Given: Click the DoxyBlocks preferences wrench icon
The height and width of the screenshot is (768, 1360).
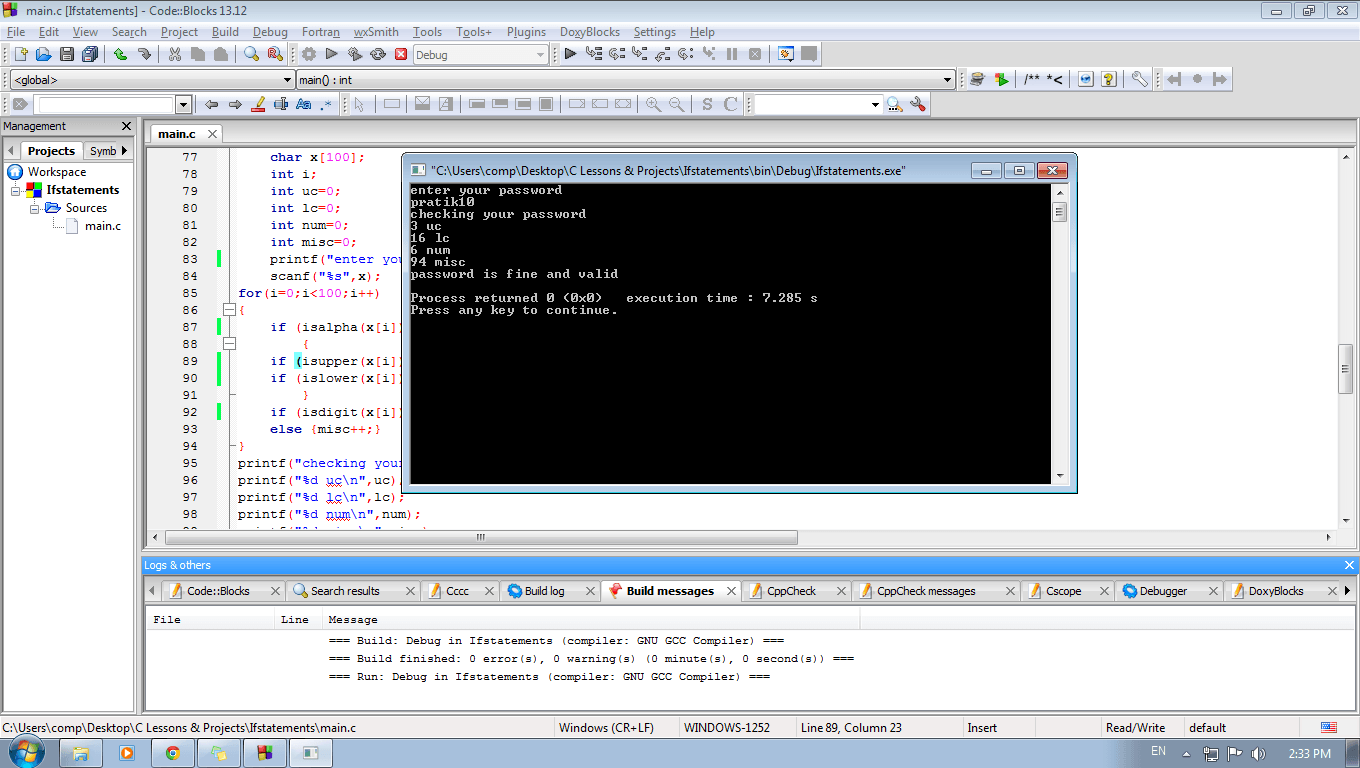Looking at the screenshot, I should tap(1139, 79).
